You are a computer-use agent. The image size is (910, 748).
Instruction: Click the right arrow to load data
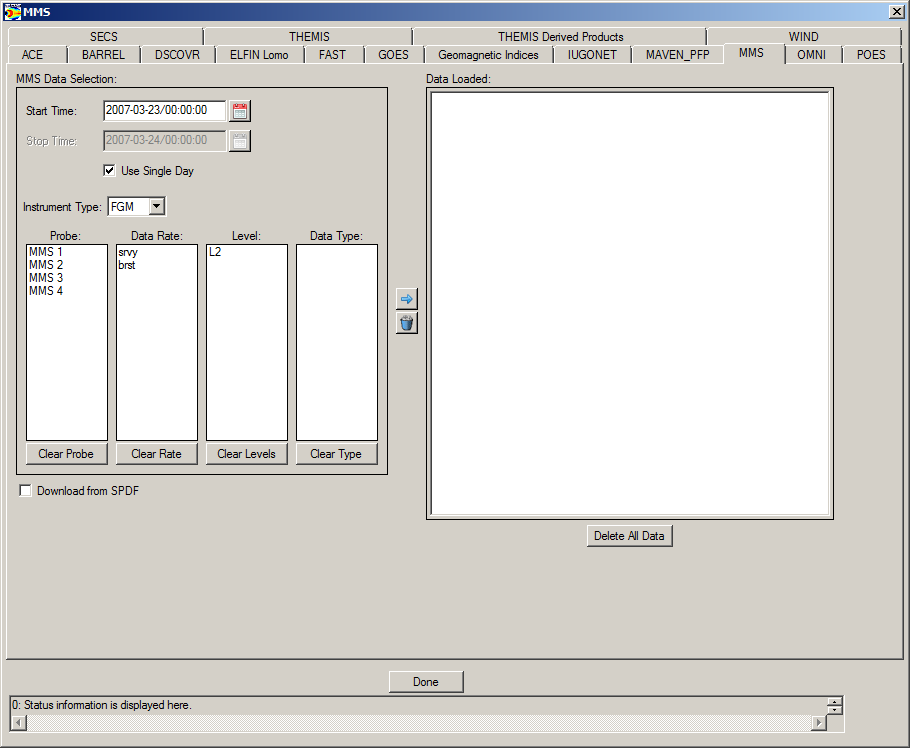(406, 299)
